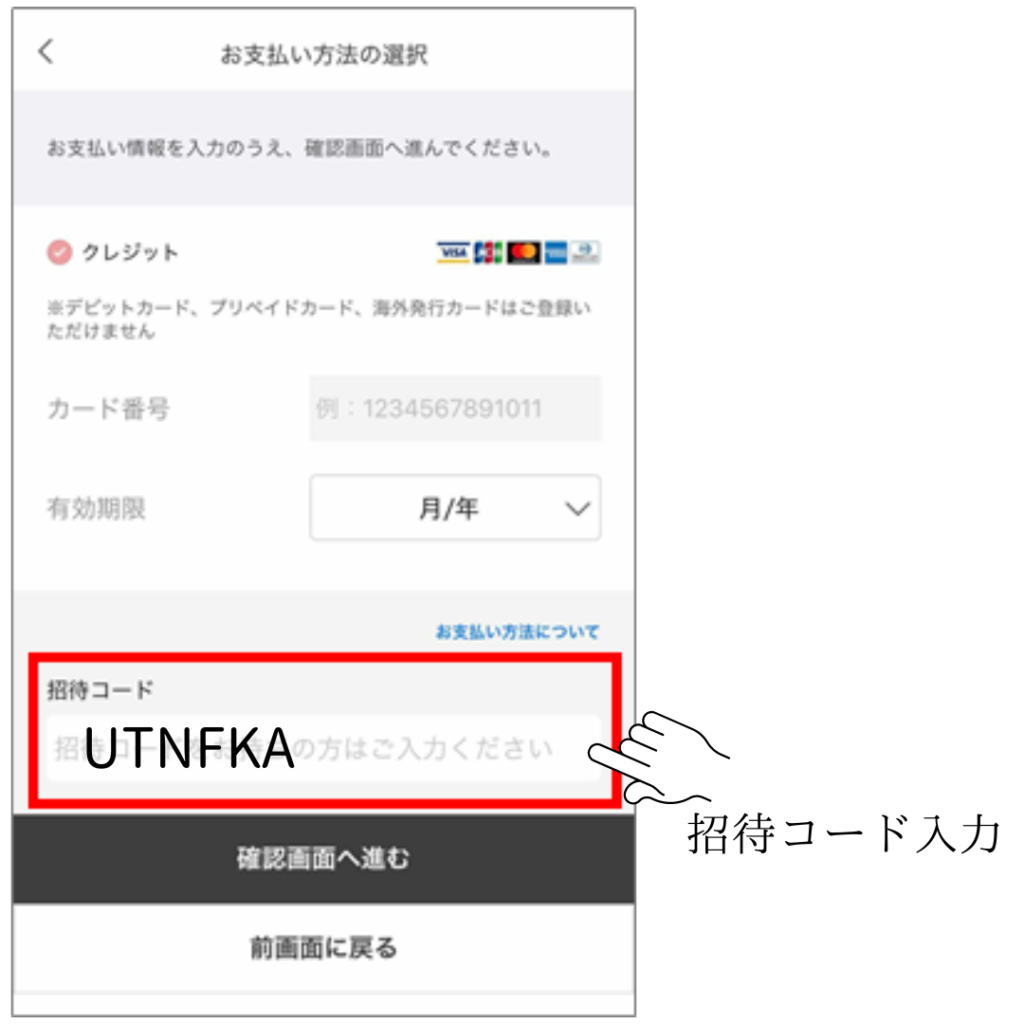Screen dimensions: 1024x1024
Task: Click the 有効期限 field label
Action: tap(96, 509)
